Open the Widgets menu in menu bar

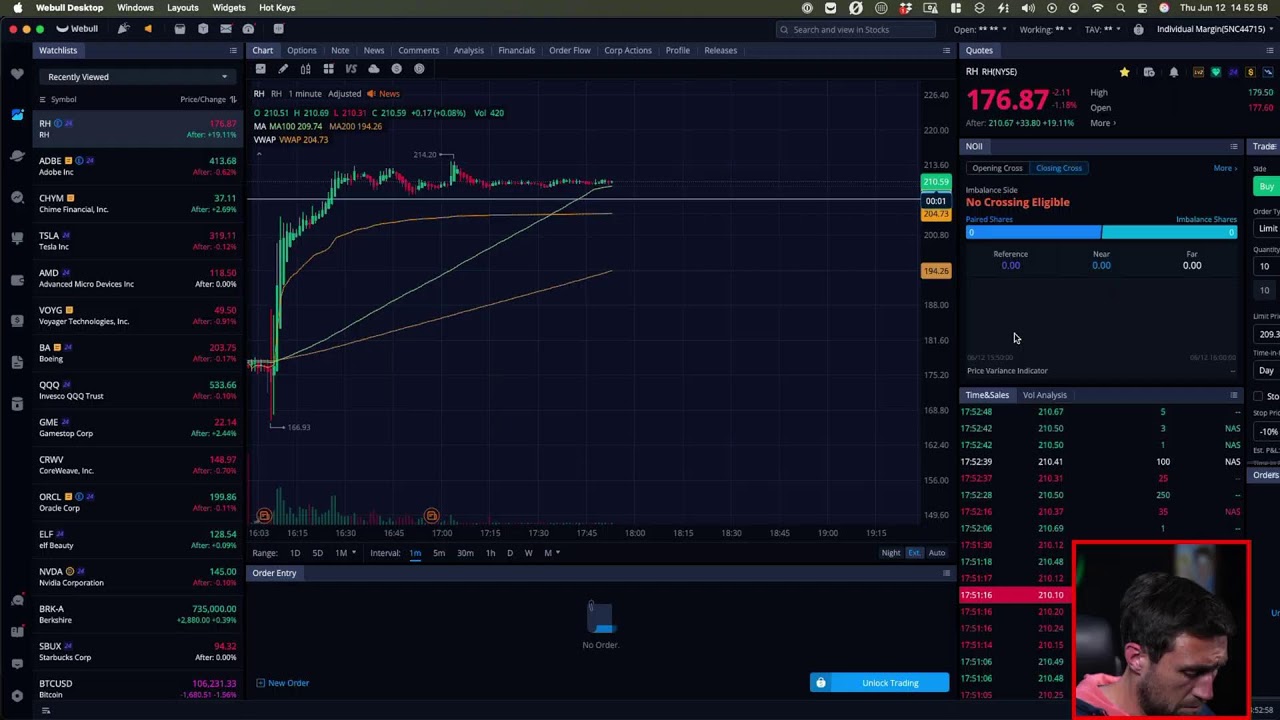coord(229,8)
